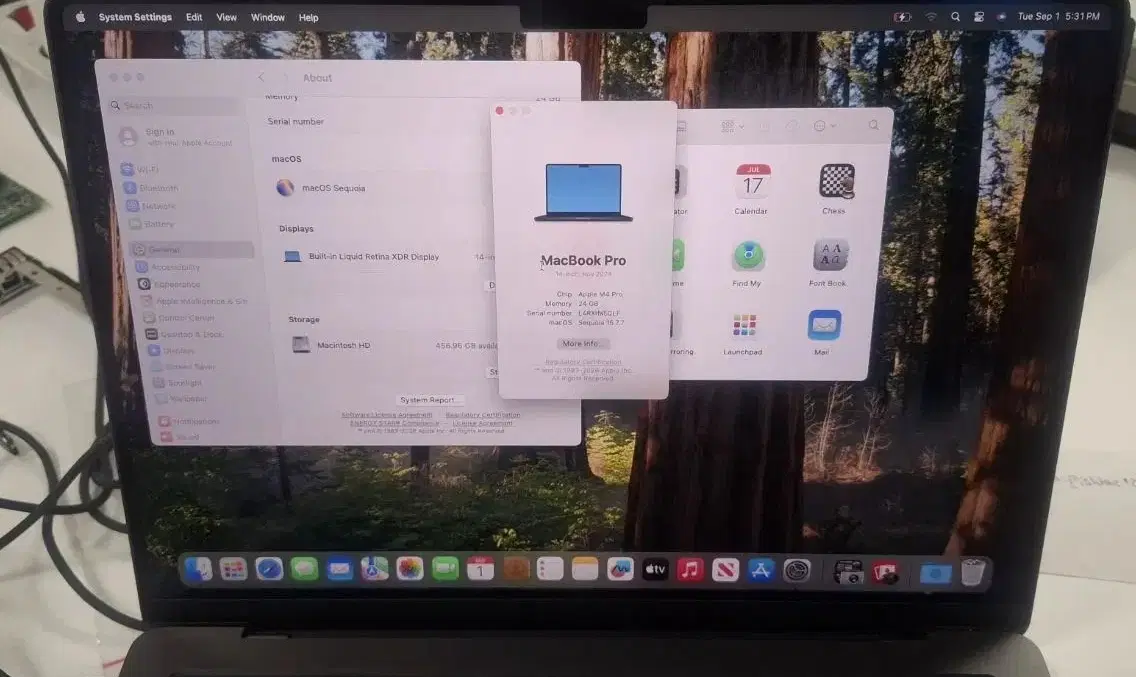Click the System Report button

click(428, 399)
